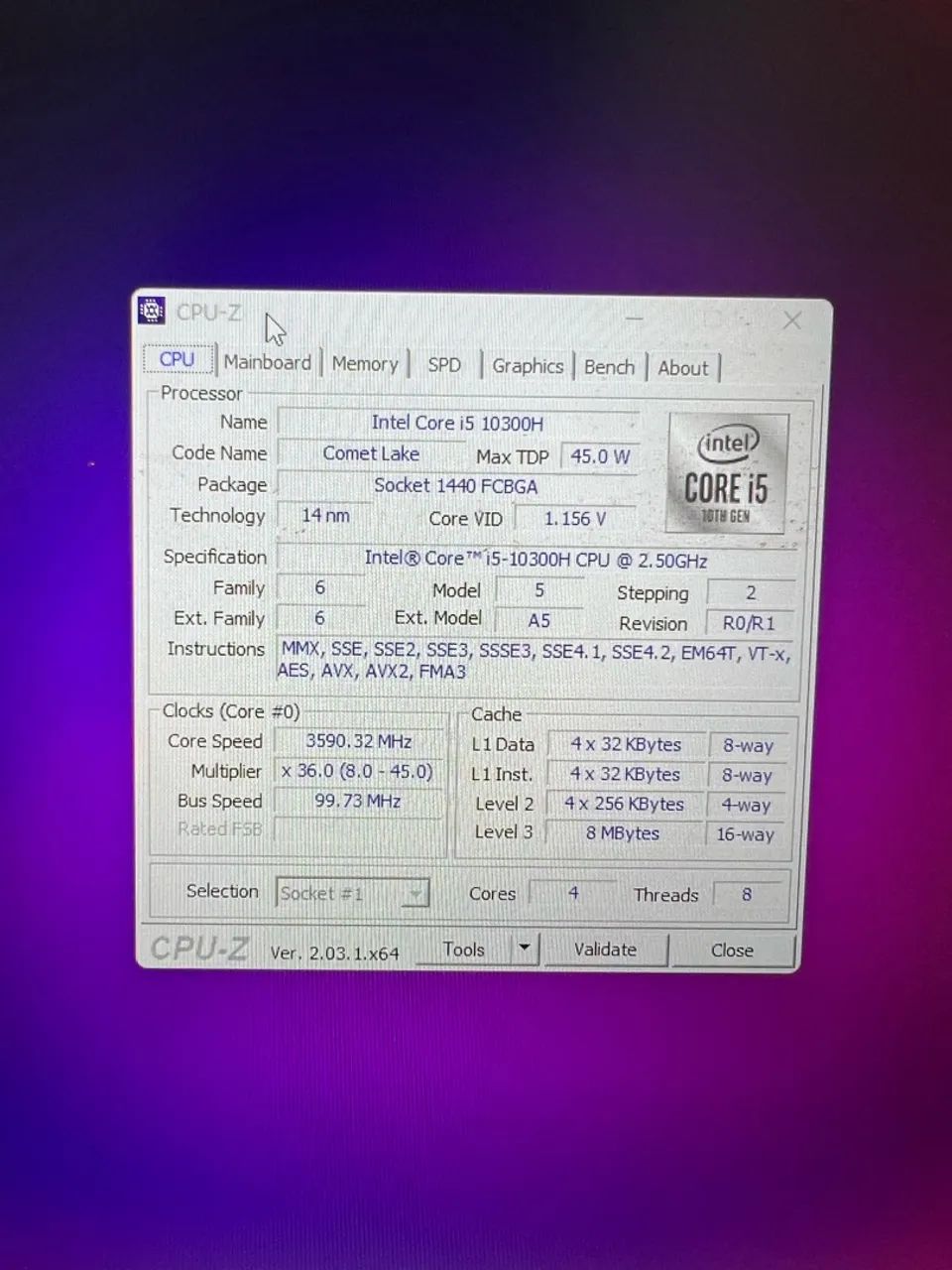Close the CPU-Z window with X
This screenshot has height=1270, width=952.
point(792,319)
